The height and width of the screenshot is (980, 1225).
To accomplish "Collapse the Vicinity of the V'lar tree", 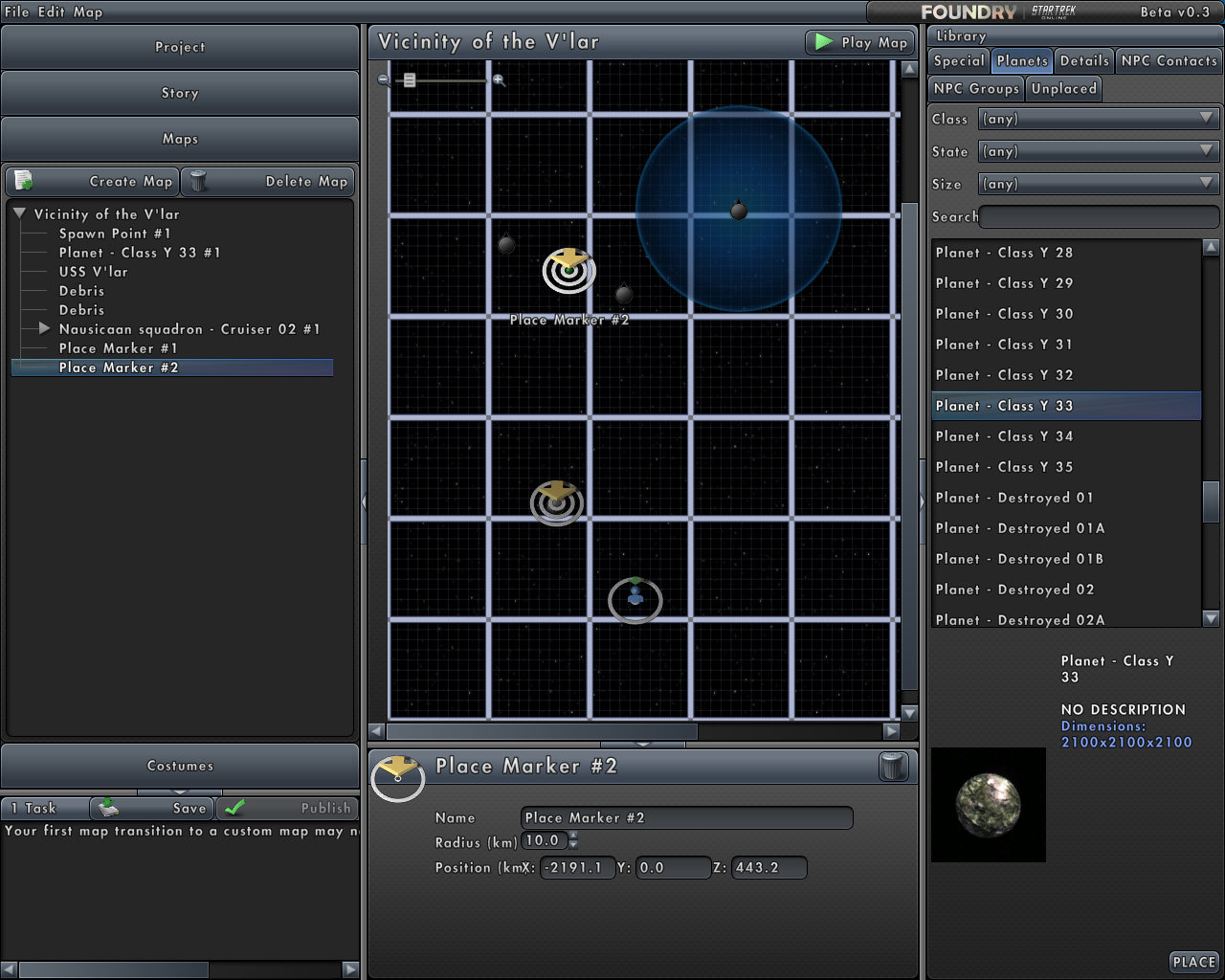I will click(x=19, y=213).
